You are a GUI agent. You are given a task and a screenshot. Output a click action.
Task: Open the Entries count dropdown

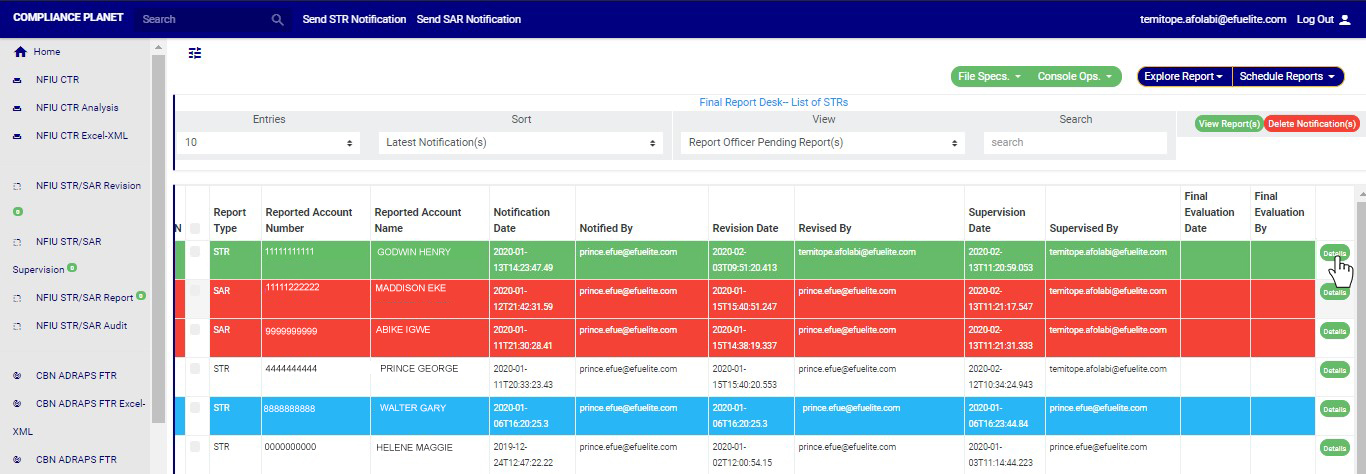(269, 143)
